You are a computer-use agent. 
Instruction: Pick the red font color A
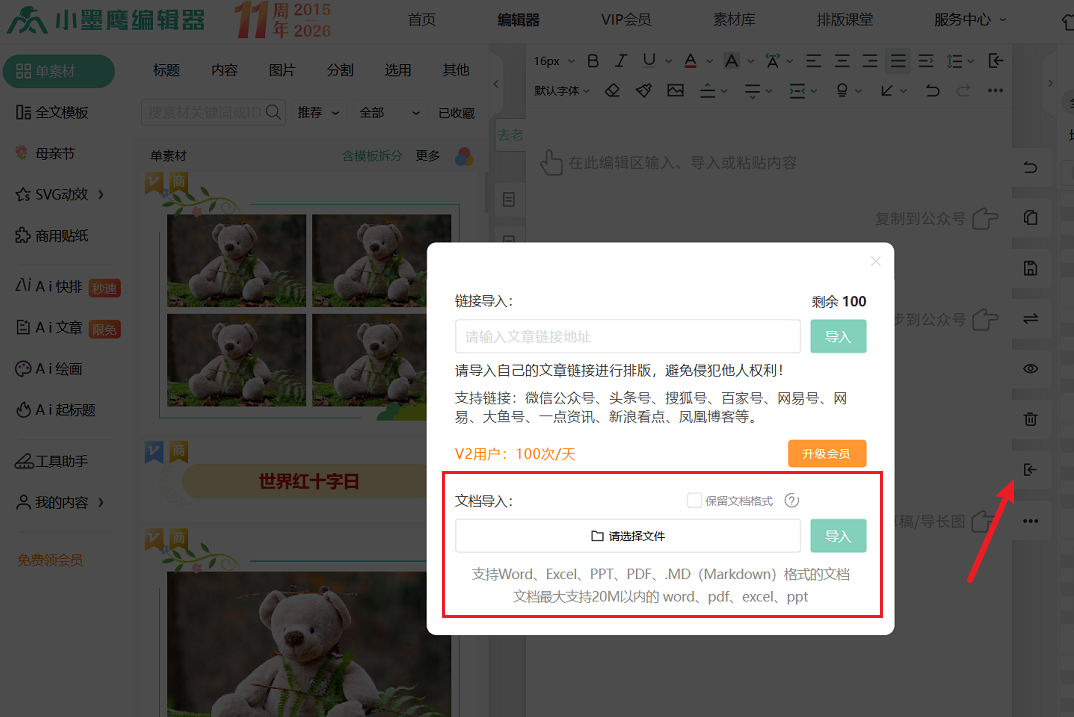(x=690, y=61)
